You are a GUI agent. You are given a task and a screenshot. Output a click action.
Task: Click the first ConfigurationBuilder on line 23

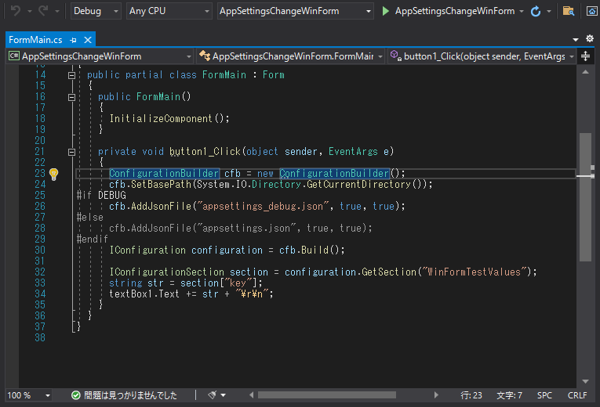(x=164, y=174)
